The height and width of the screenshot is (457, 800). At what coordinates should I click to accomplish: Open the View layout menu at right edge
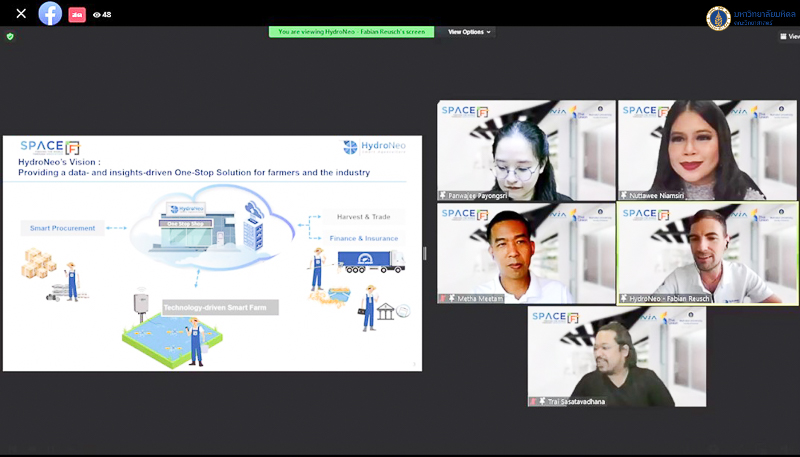click(x=788, y=36)
